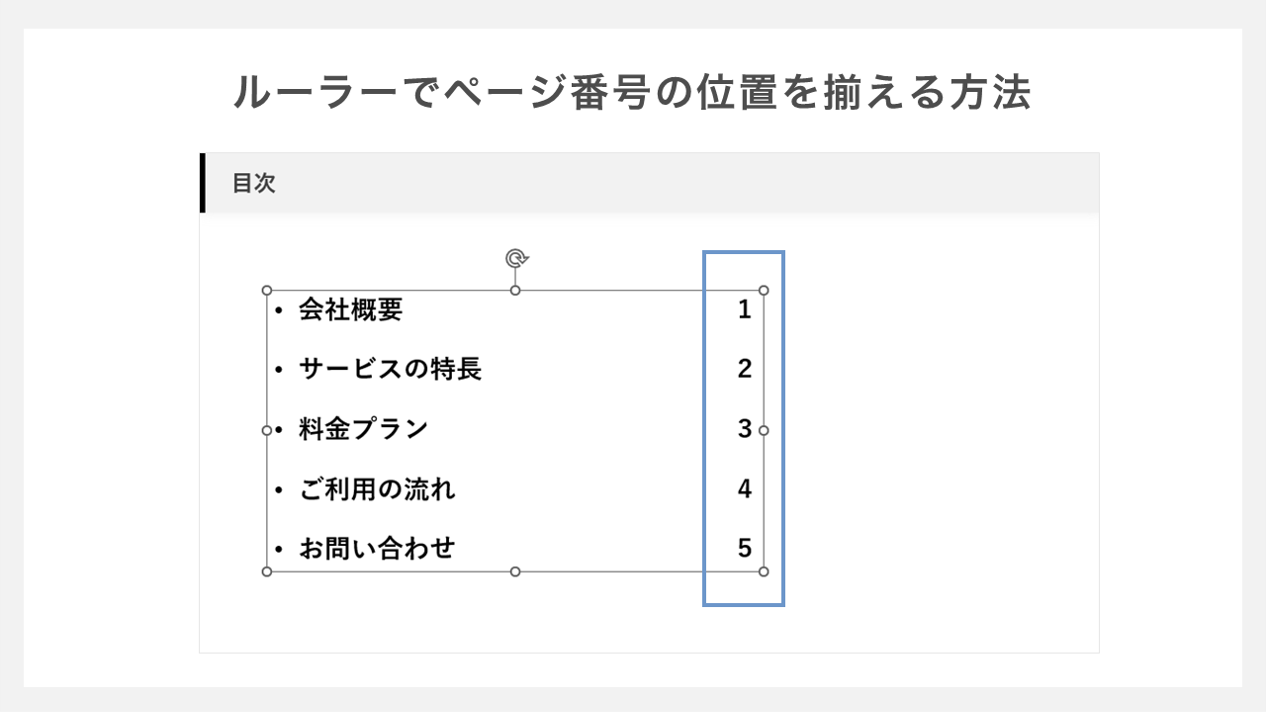Click the bottom-left resize handle of the text box
The image size is (1266, 712).
coord(267,571)
